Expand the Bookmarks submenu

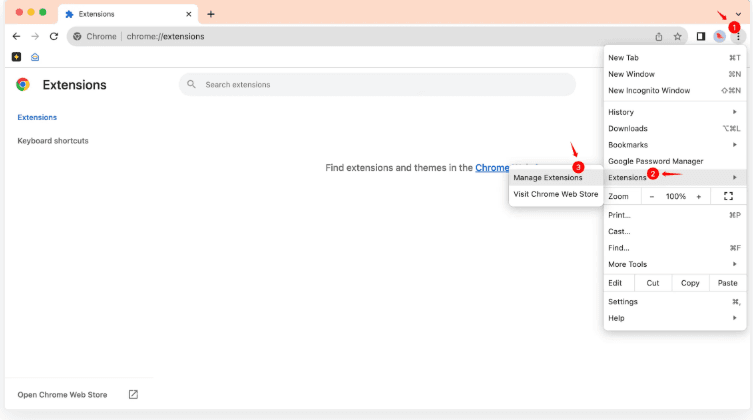[x=675, y=145]
